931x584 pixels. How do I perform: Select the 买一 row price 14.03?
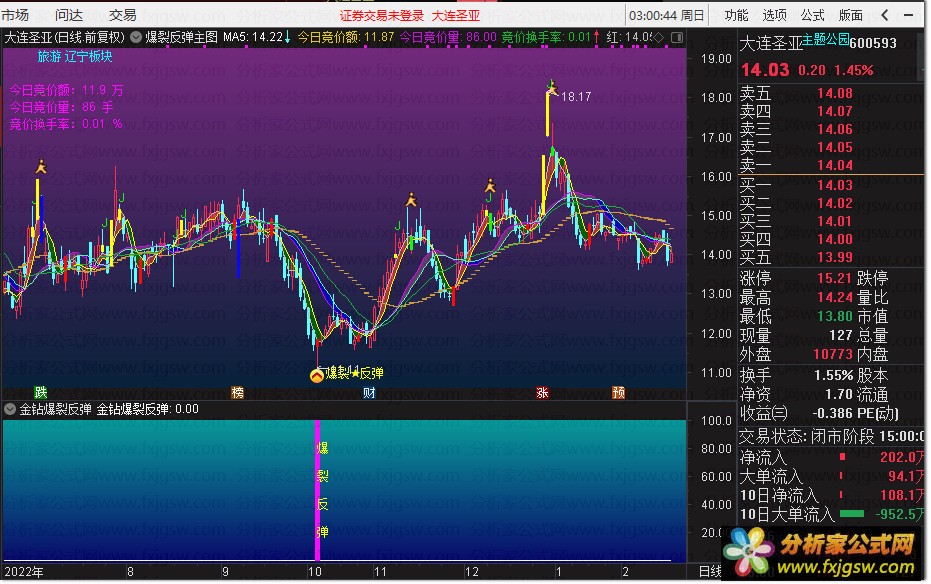834,185
